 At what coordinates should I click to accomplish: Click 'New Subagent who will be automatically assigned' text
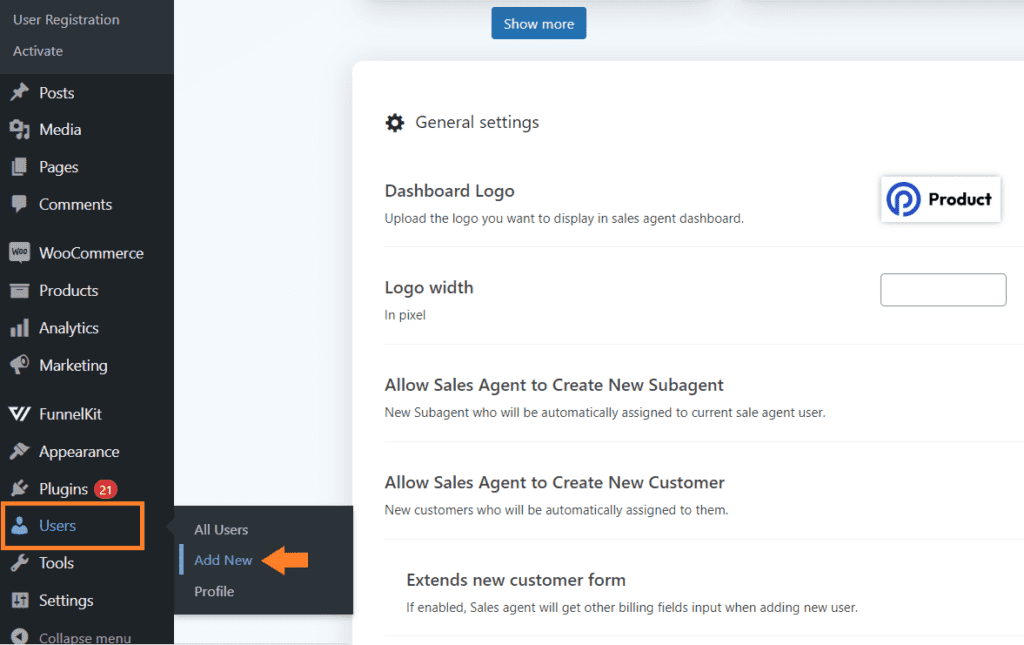[x=605, y=413]
